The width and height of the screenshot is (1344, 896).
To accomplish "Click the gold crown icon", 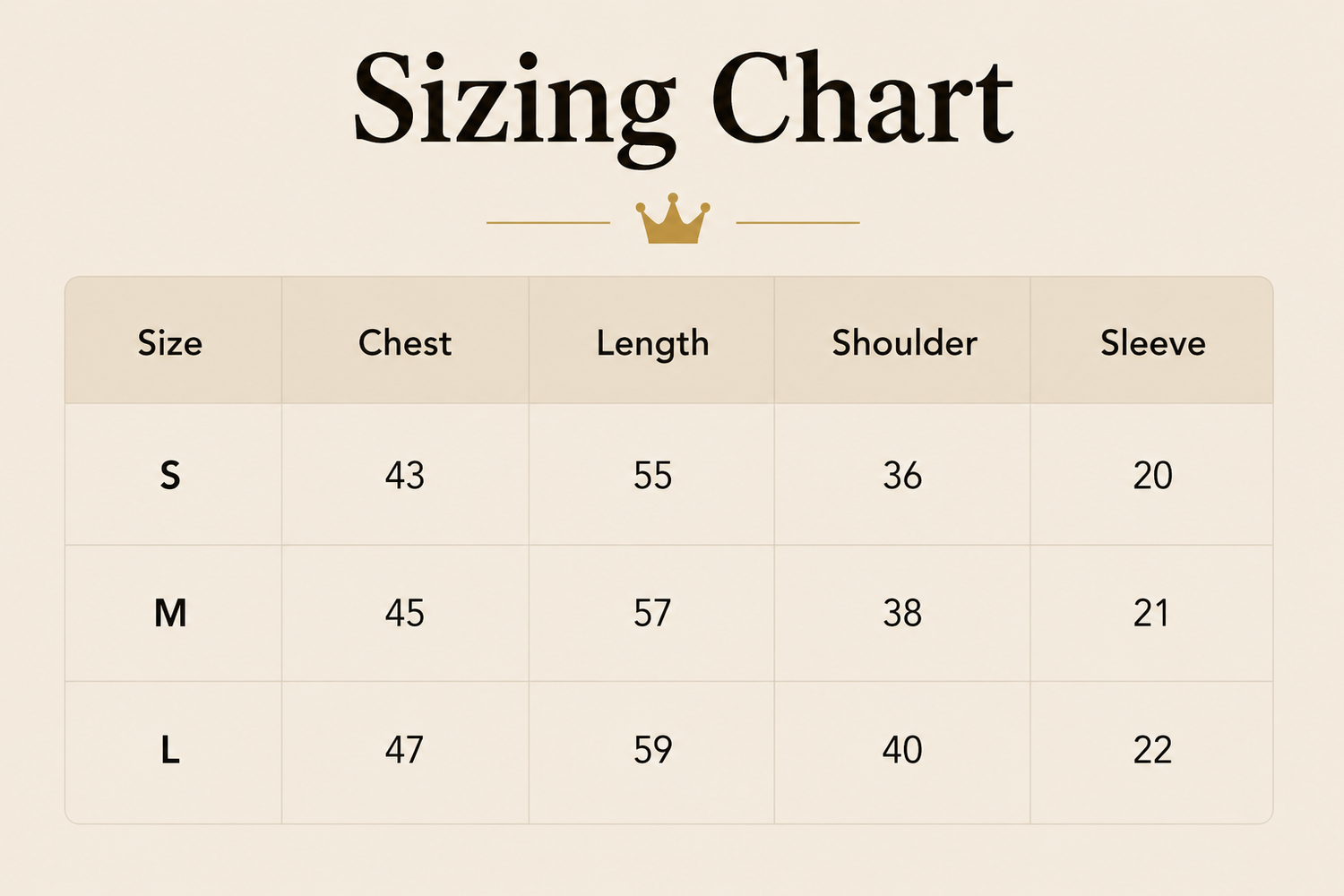I will tap(673, 220).
